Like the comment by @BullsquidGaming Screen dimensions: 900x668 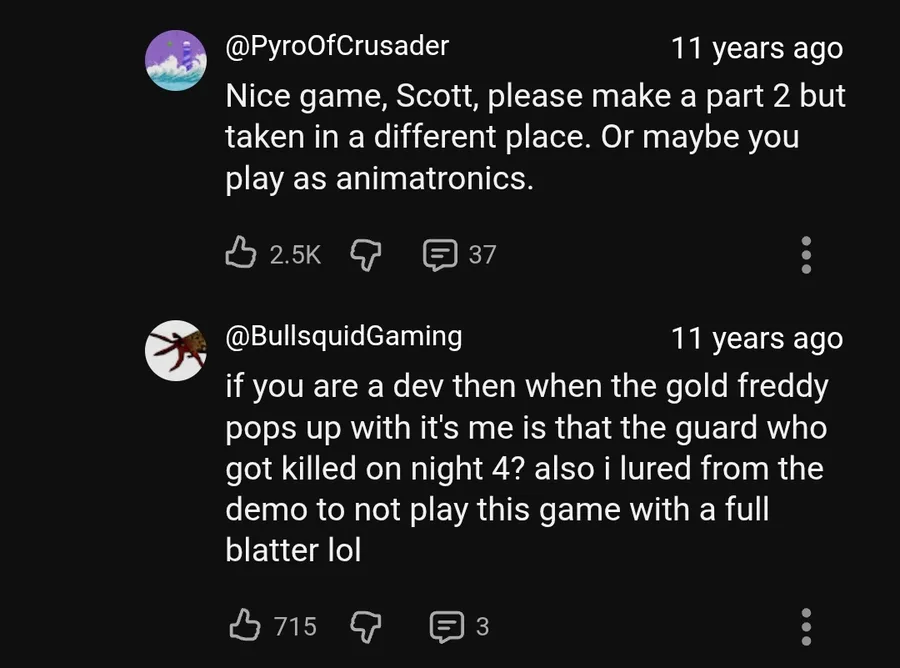245,626
